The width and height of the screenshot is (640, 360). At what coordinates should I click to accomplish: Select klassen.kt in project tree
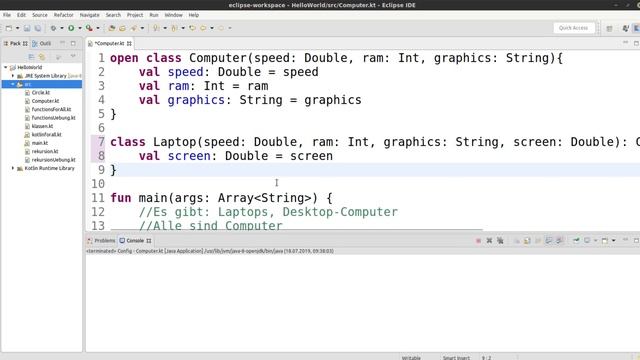pyautogui.click(x=42, y=126)
